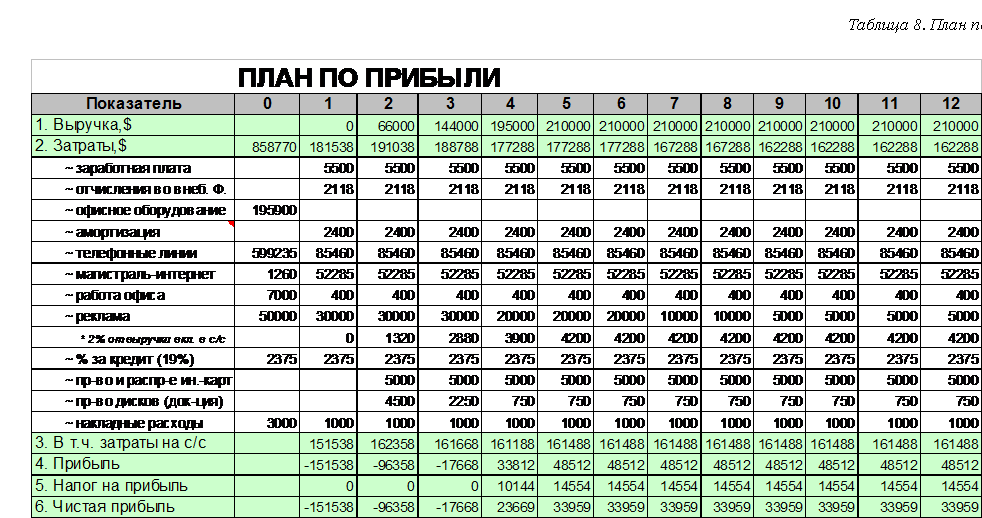The height and width of the screenshot is (518, 982).
Task: Select the column header "7"
Action: pos(674,103)
